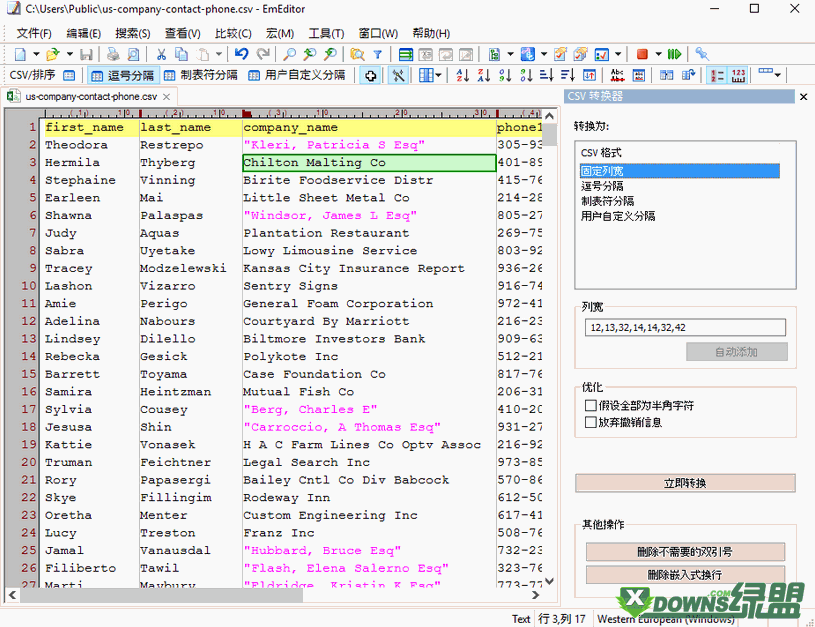Open the 宏(M) menu
Image resolution: width=815 pixels, height=627 pixels.
(x=280, y=33)
